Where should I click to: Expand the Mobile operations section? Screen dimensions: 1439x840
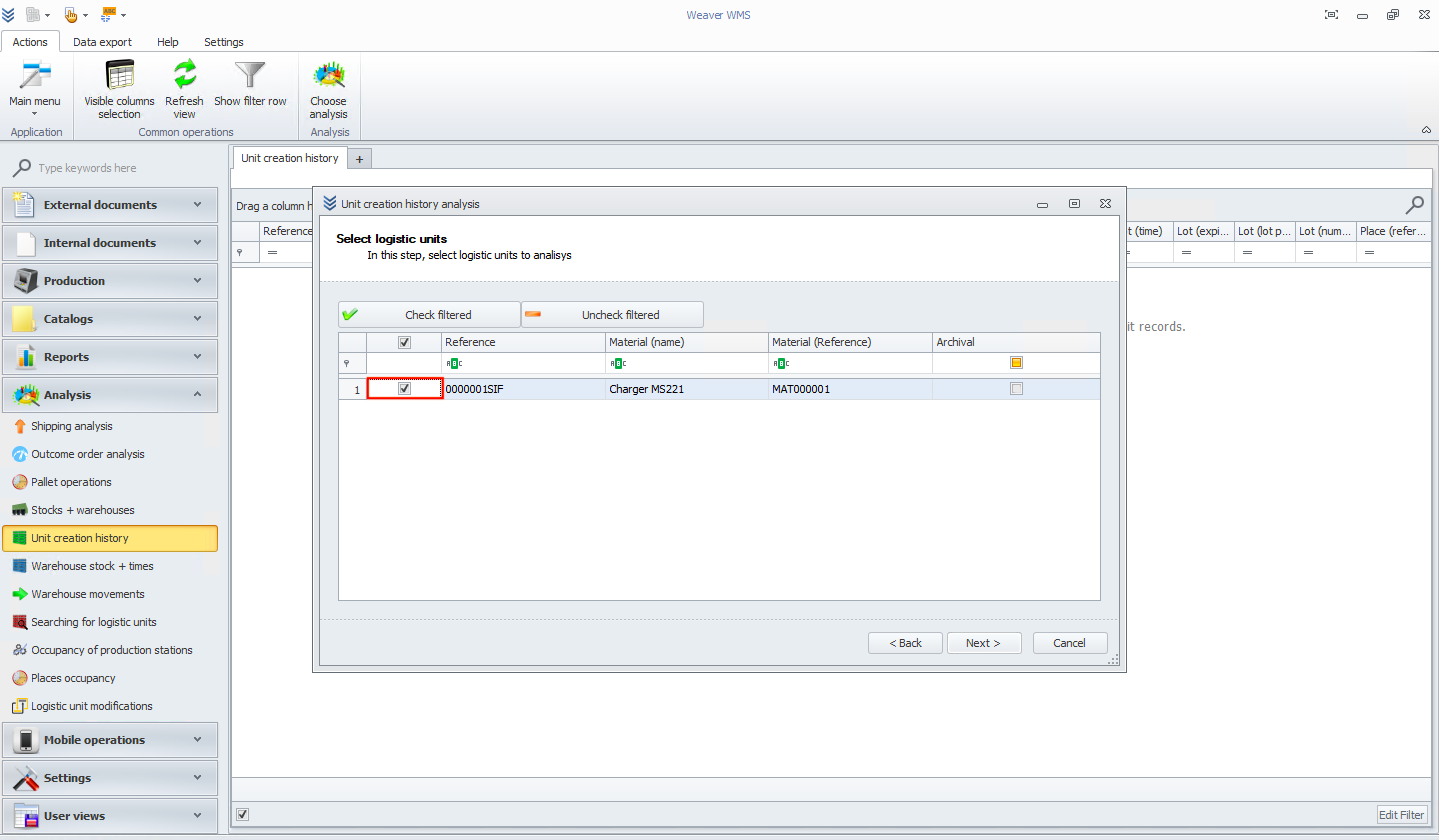pos(110,740)
